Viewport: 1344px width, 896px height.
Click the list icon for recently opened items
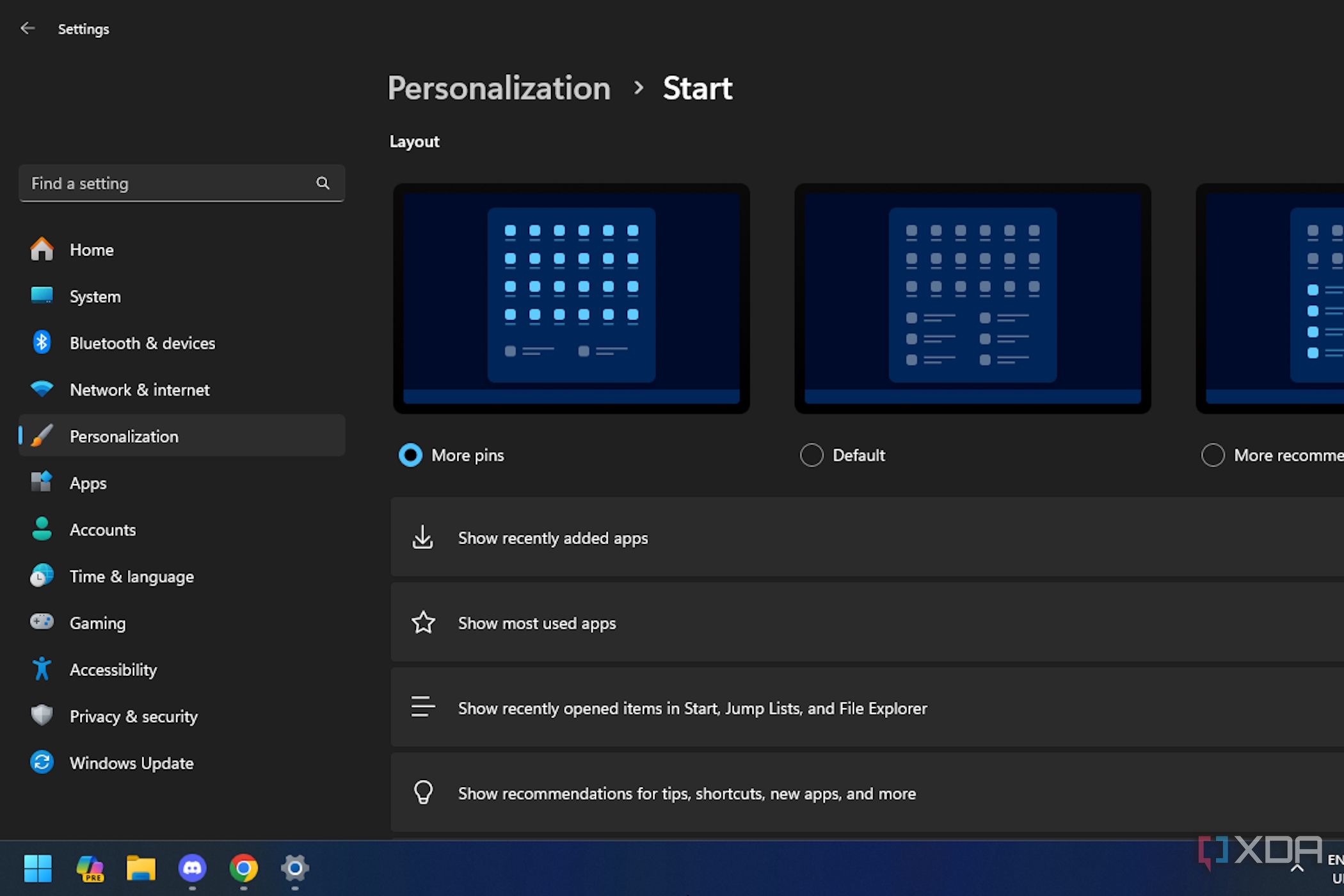pyautogui.click(x=423, y=707)
